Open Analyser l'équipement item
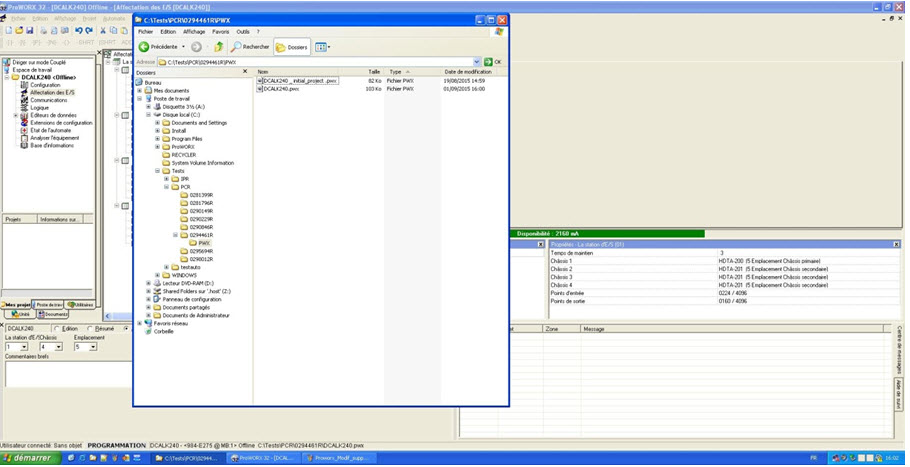 click(x=55, y=138)
